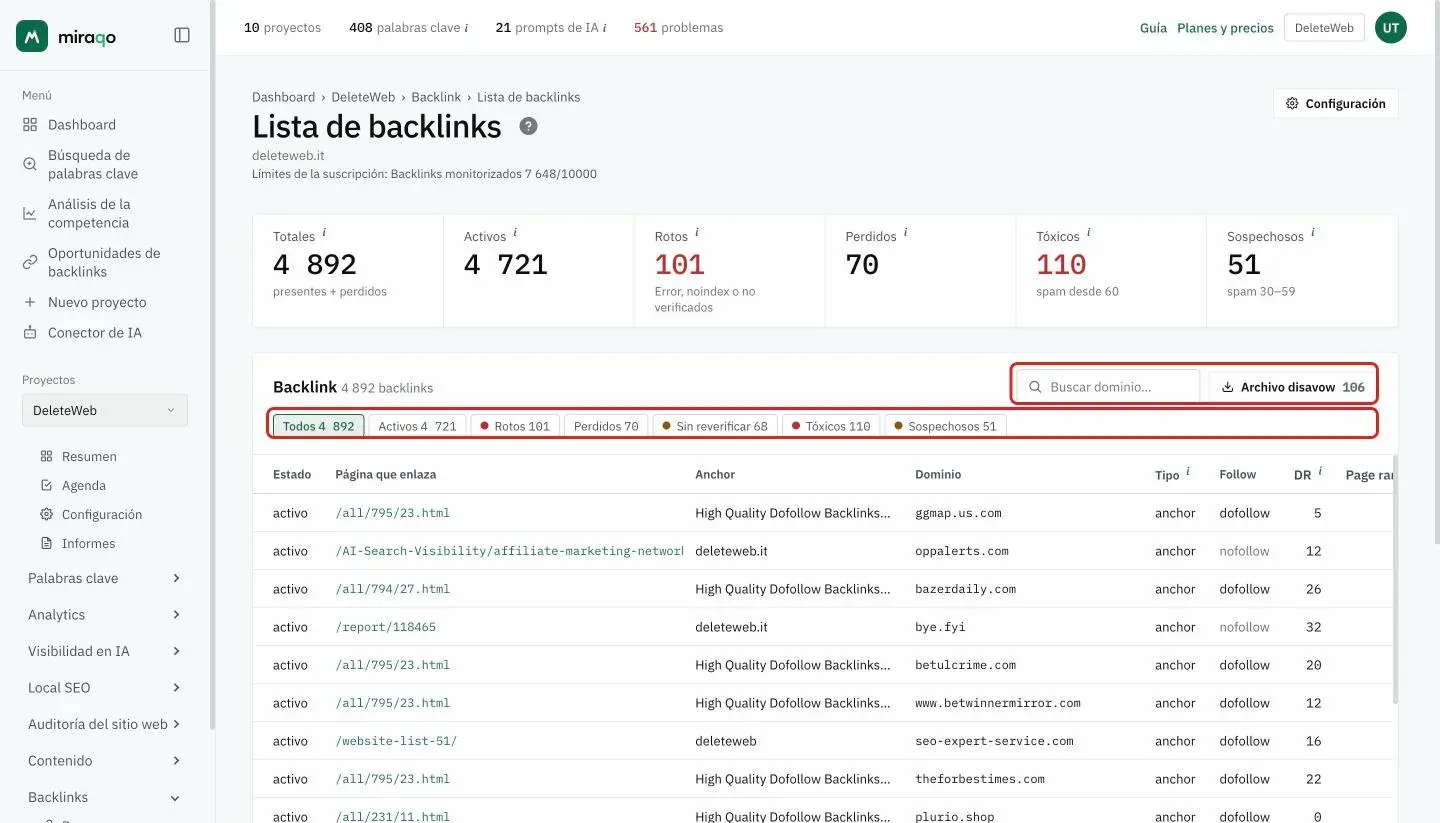Open the UT user avatar menu
Viewport: 1440px width, 823px height.
click(1390, 28)
